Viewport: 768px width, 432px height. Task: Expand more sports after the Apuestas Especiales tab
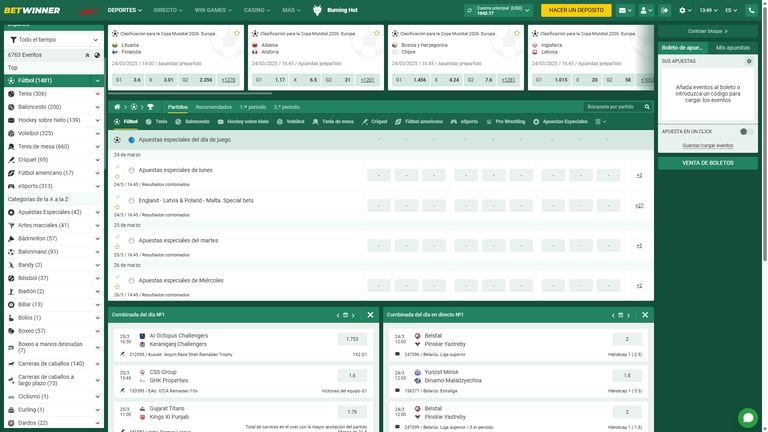(600, 121)
